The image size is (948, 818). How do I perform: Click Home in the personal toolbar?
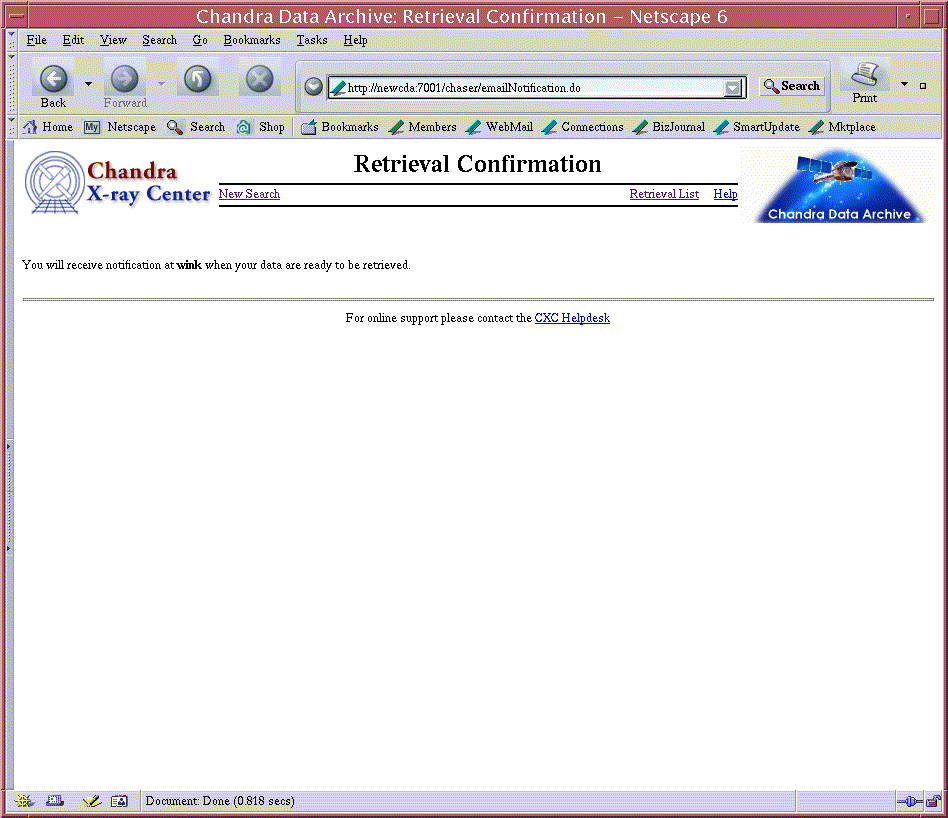tap(48, 127)
